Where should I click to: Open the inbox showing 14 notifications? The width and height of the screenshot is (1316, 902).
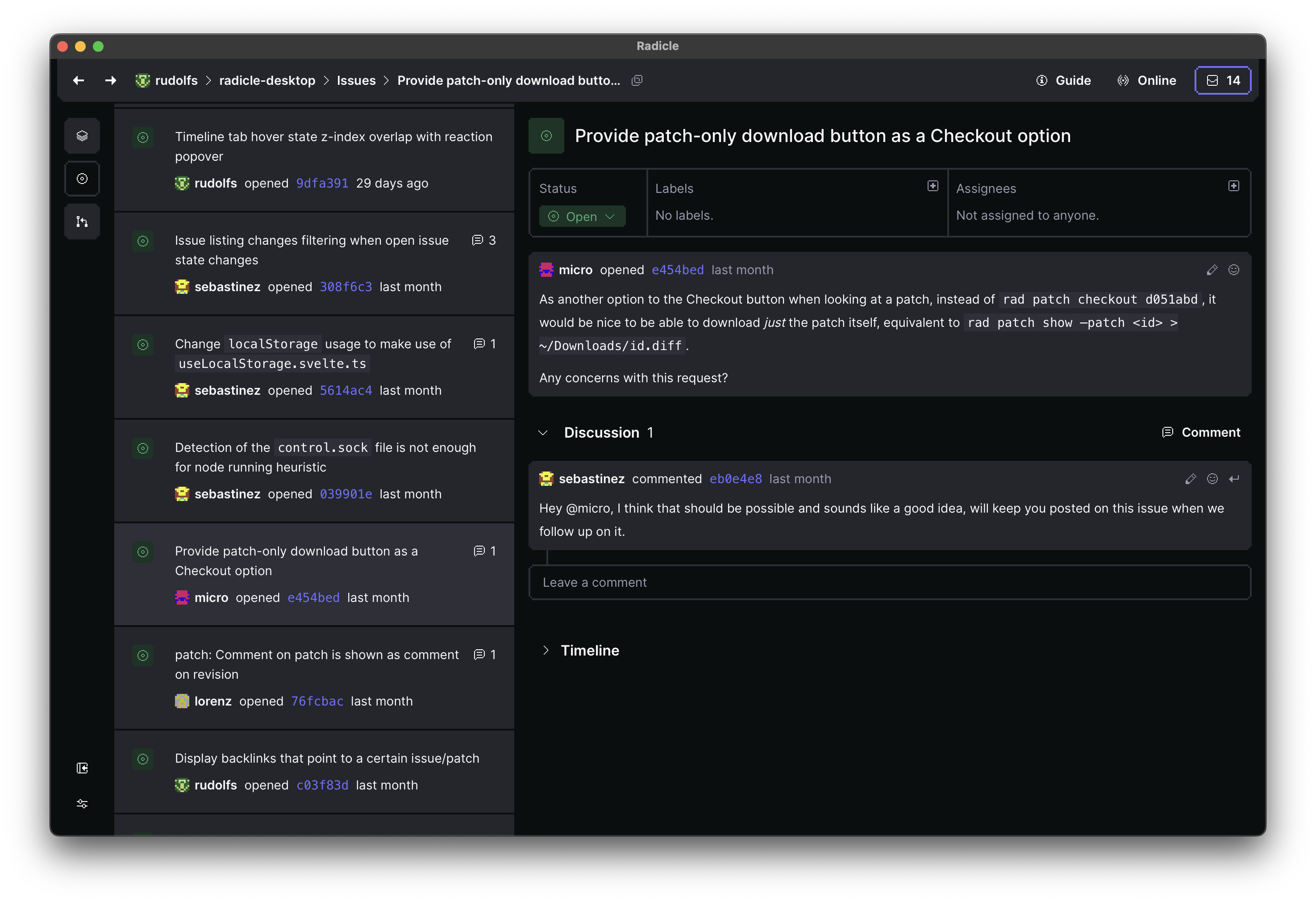(1223, 80)
